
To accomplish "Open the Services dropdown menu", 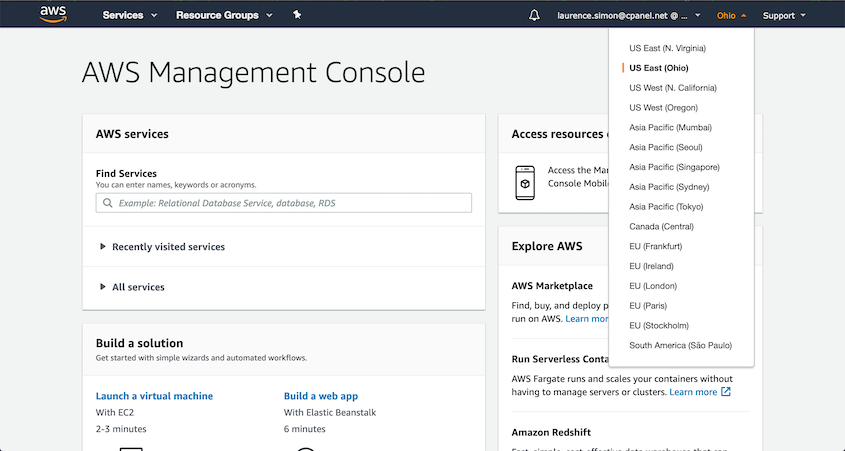I will point(130,16).
